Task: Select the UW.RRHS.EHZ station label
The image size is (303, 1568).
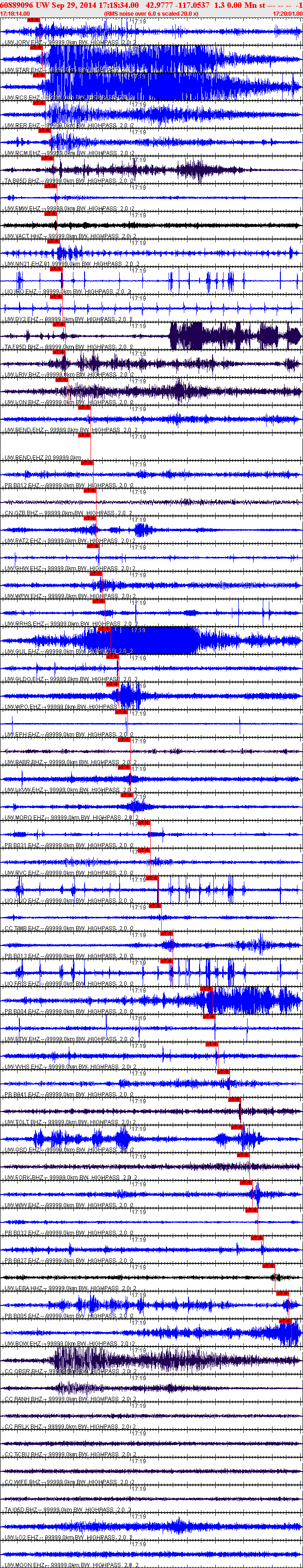Action: click(70, 624)
